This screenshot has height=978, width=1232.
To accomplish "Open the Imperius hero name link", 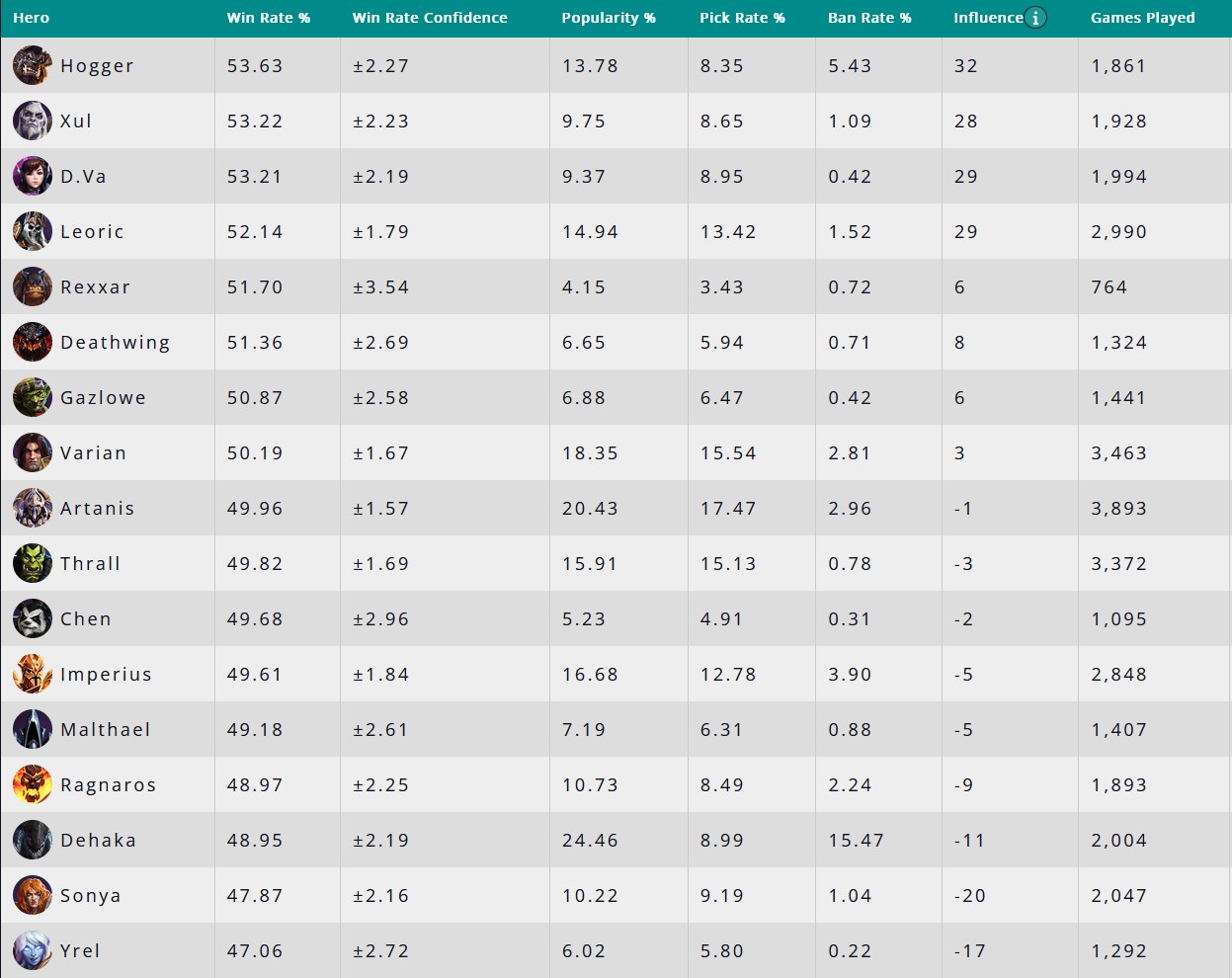I will [106, 675].
